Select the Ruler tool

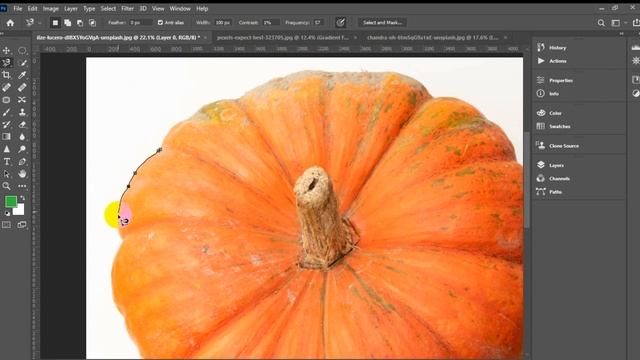(22, 87)
